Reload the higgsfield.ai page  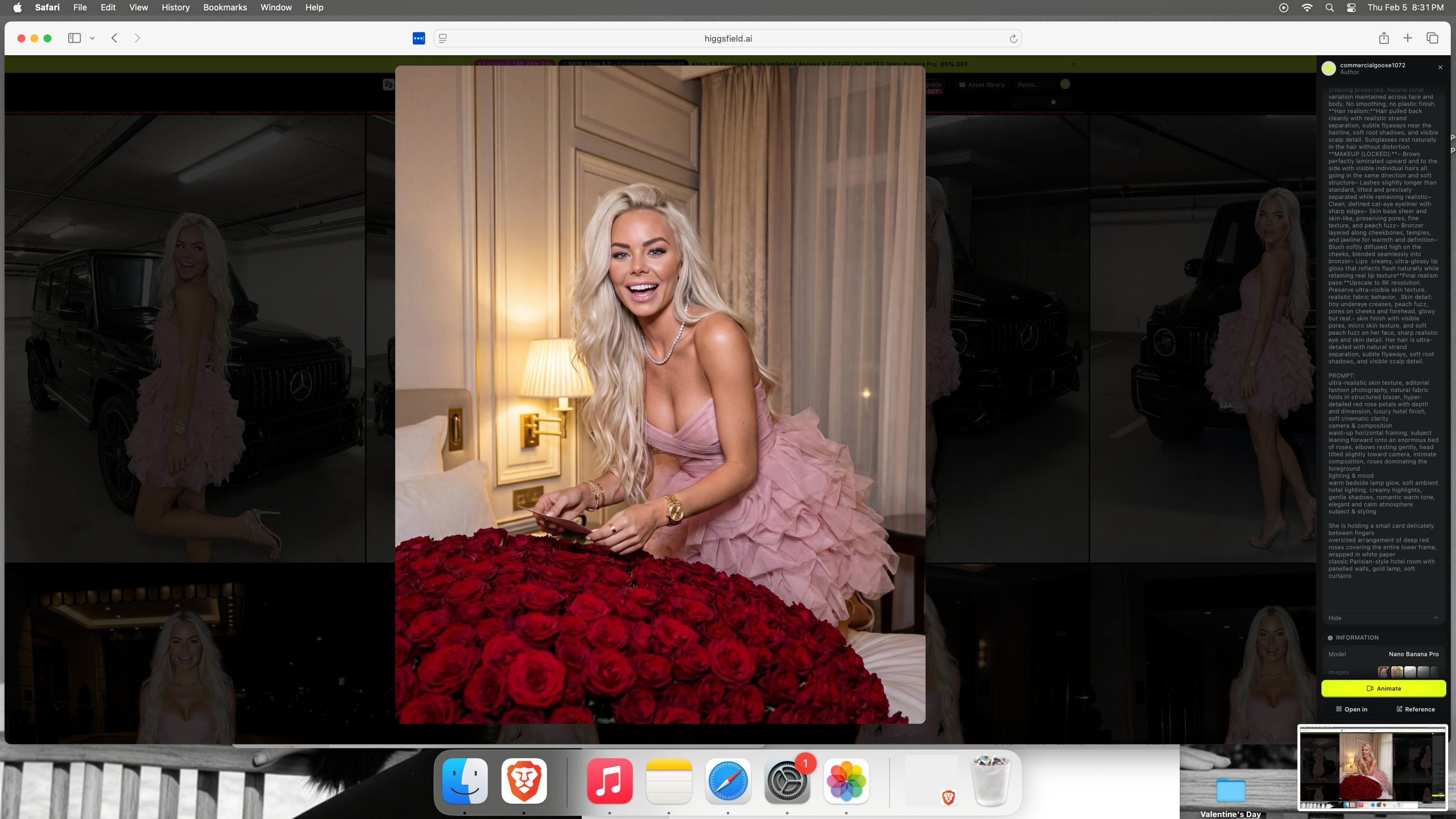click(x=1013, y=39)
